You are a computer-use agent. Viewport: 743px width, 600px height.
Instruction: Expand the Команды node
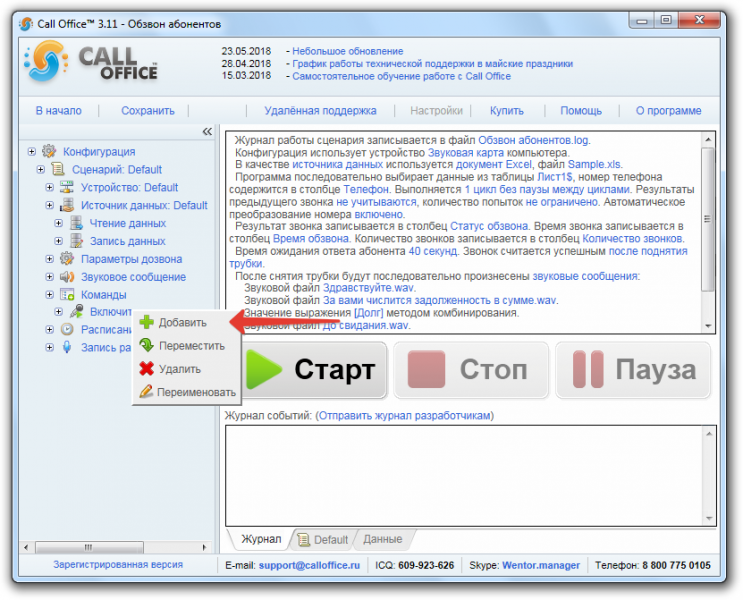[49, 295]
